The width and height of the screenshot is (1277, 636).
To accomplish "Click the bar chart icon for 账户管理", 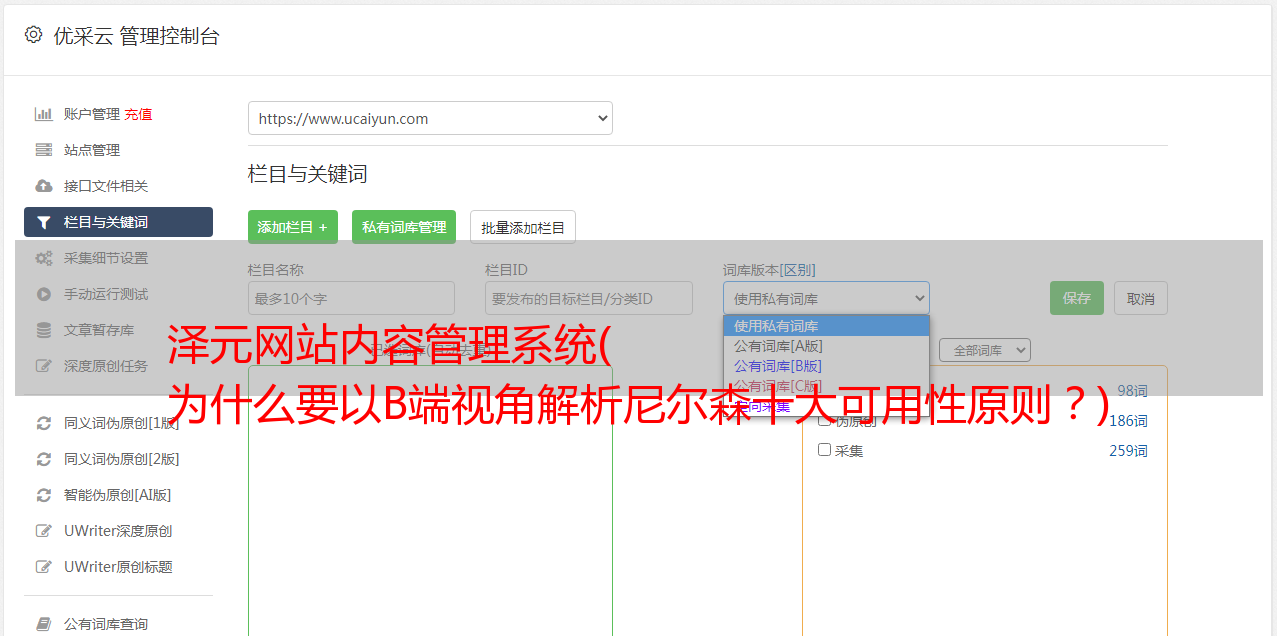I will 44,114.
